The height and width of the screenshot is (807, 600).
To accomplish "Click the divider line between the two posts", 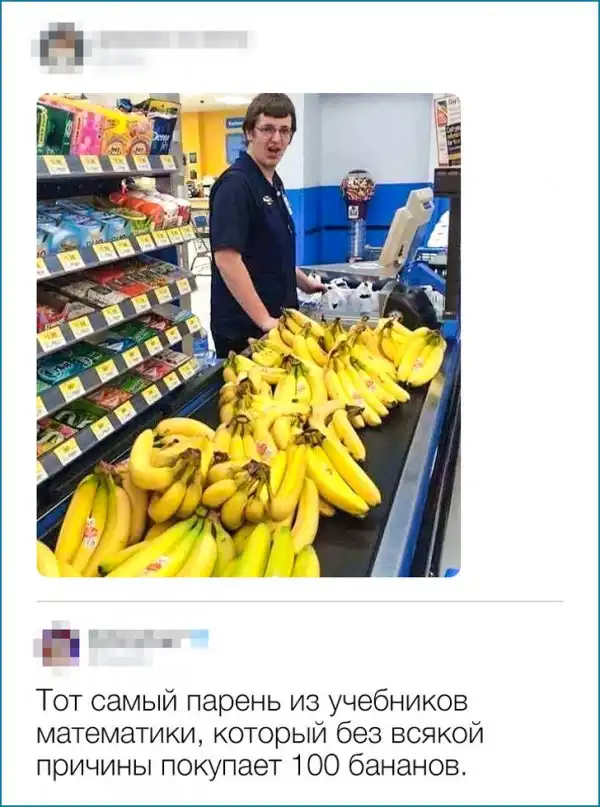I will click(300, 601).
